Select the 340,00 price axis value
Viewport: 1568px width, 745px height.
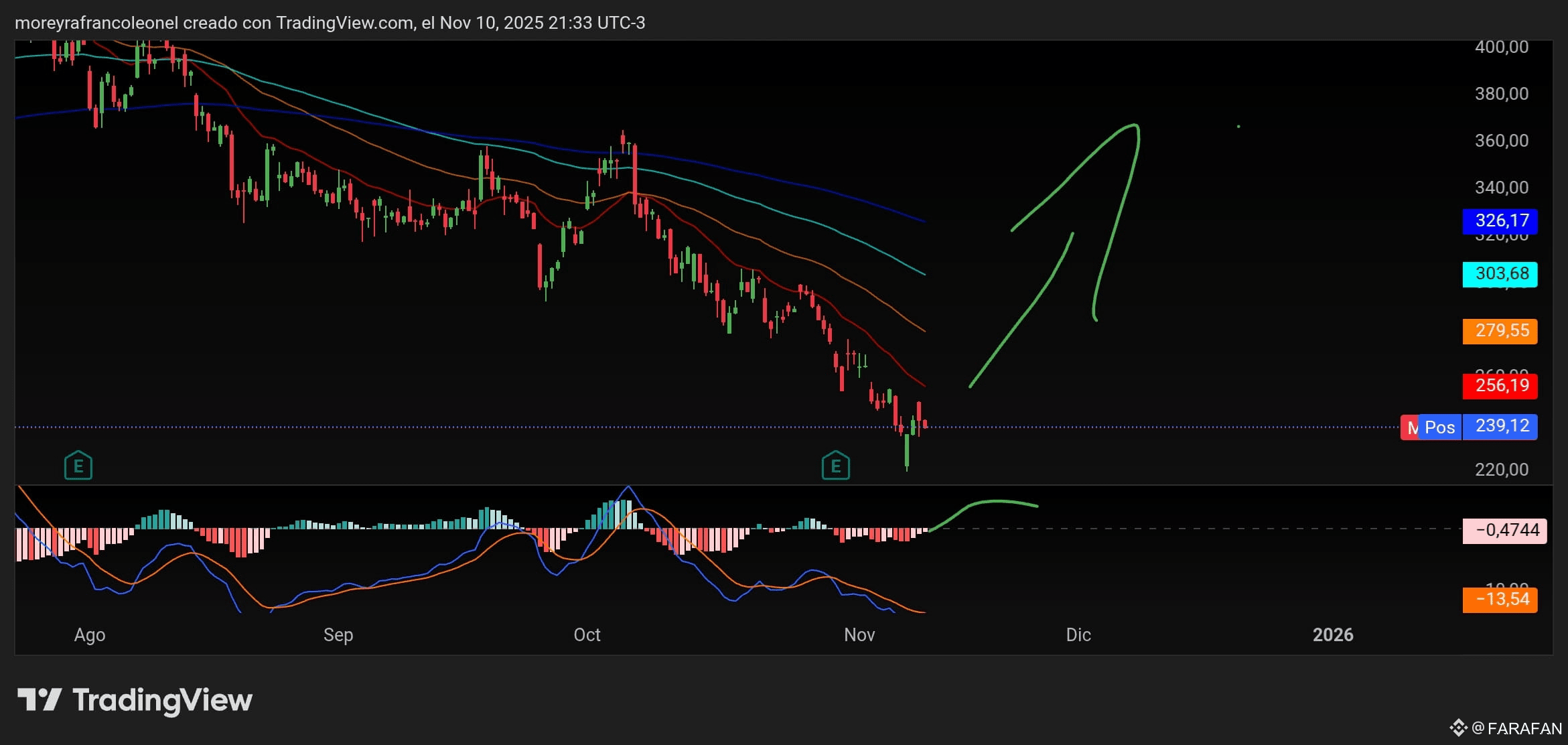(x=1502, y=188)
